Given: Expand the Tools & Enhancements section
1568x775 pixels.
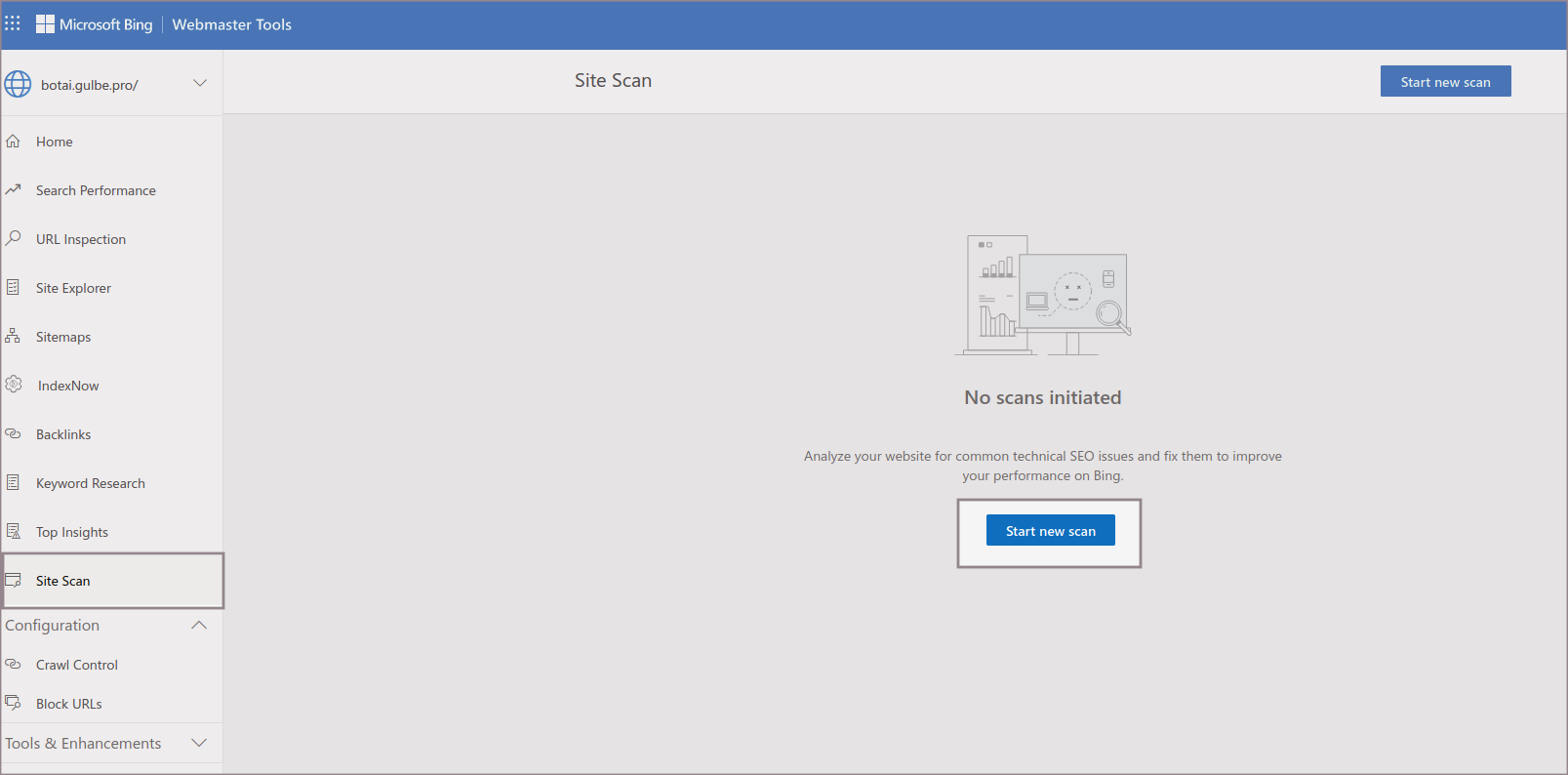Looking at the screenshot, I should (199, 743).
